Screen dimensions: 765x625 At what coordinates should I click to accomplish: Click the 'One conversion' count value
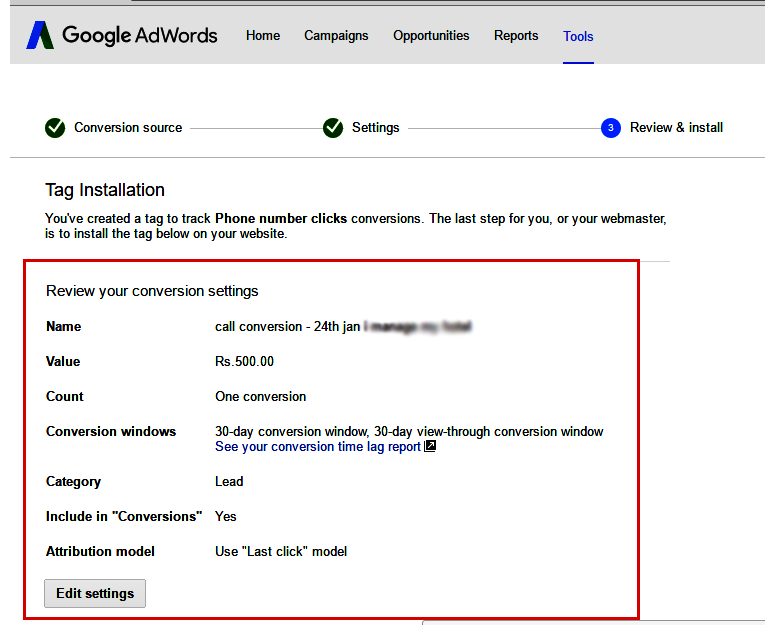tap(260, 397)
